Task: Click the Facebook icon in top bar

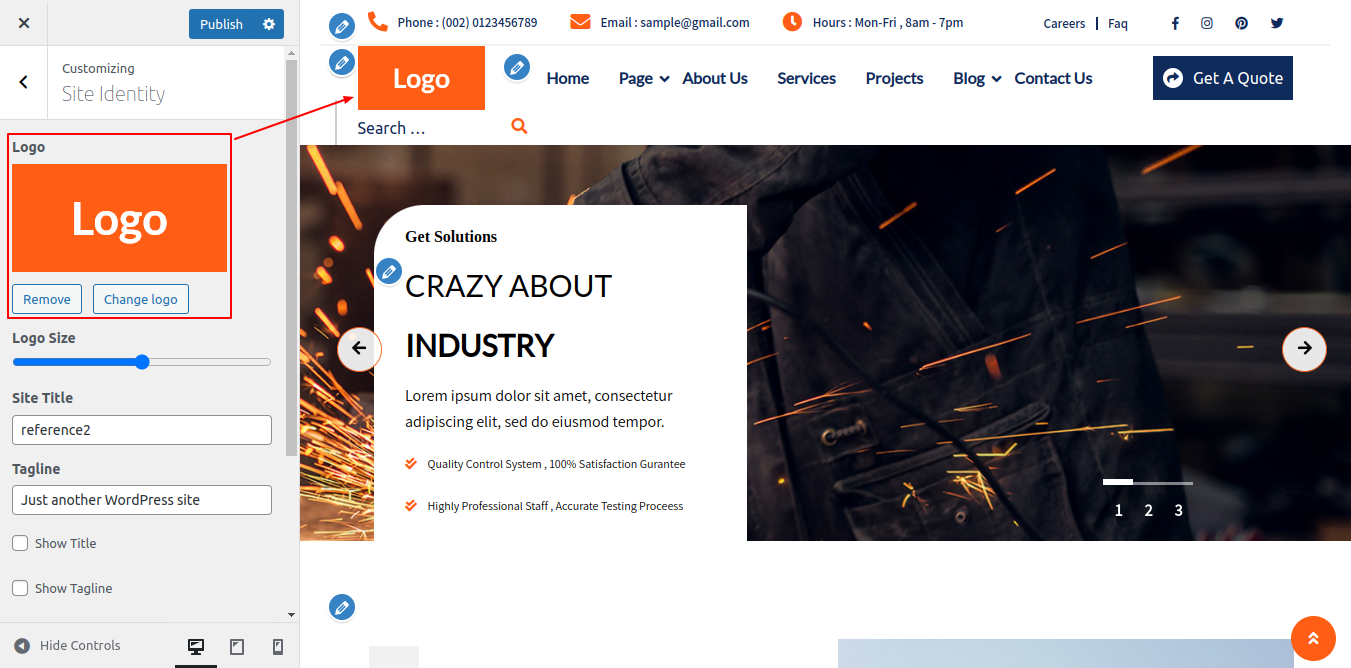Action: click(x=1175, y=23)
